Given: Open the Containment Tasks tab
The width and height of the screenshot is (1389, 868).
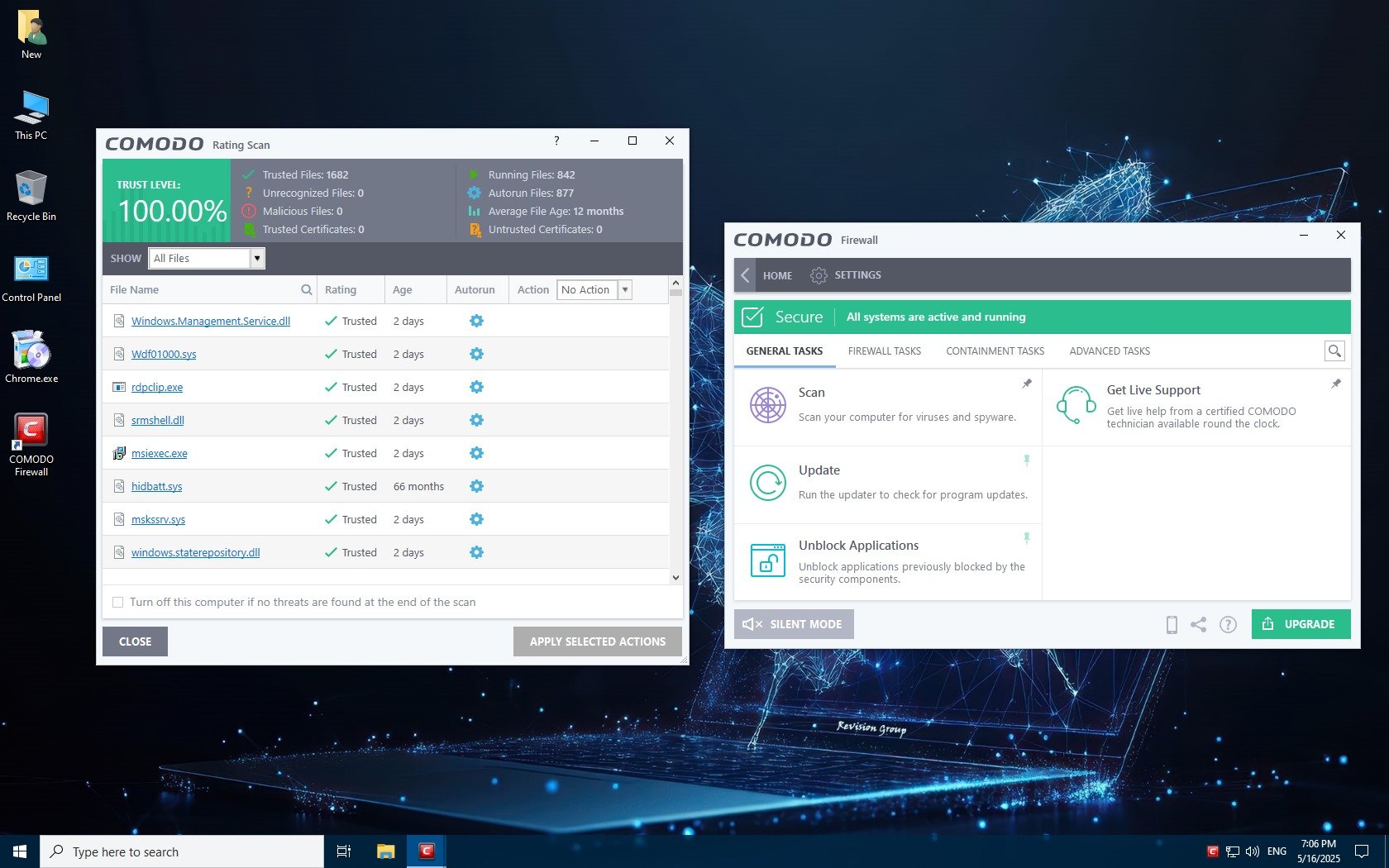Looking at the screenshot, I should coord(995,351).
